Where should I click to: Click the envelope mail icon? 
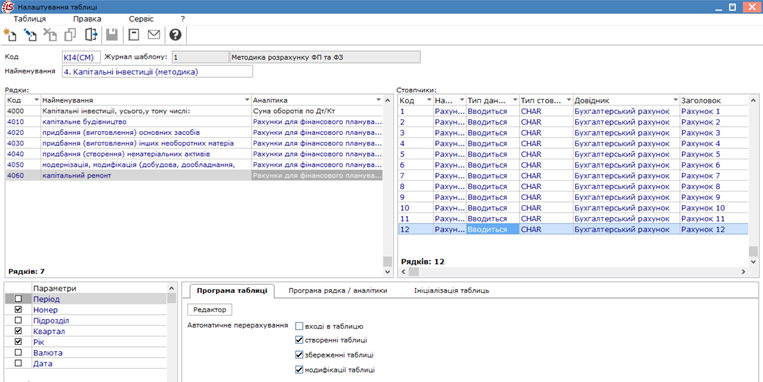(x=154, y=35)
